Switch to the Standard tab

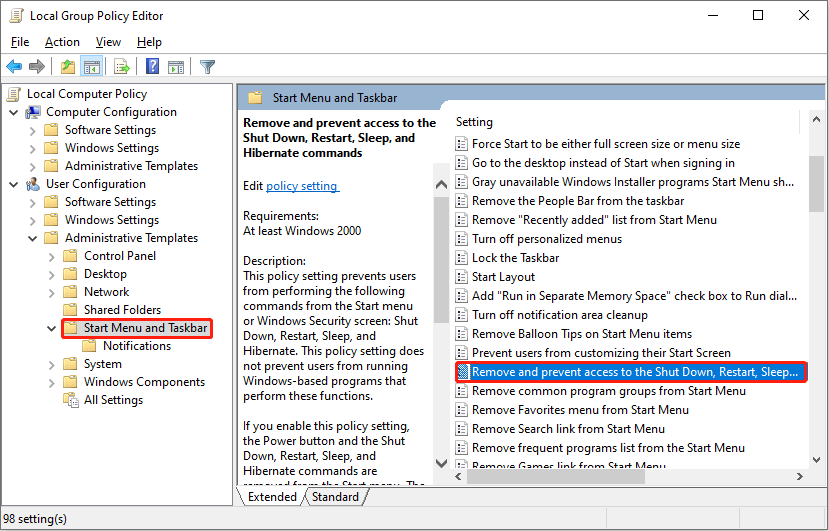[335, 497]
